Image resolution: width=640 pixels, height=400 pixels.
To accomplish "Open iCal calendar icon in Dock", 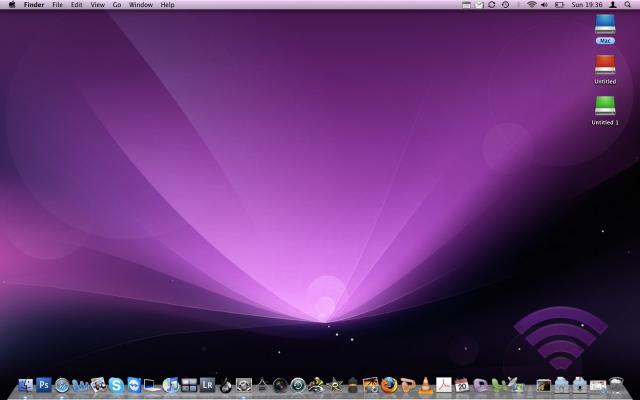I will point(462,385).
